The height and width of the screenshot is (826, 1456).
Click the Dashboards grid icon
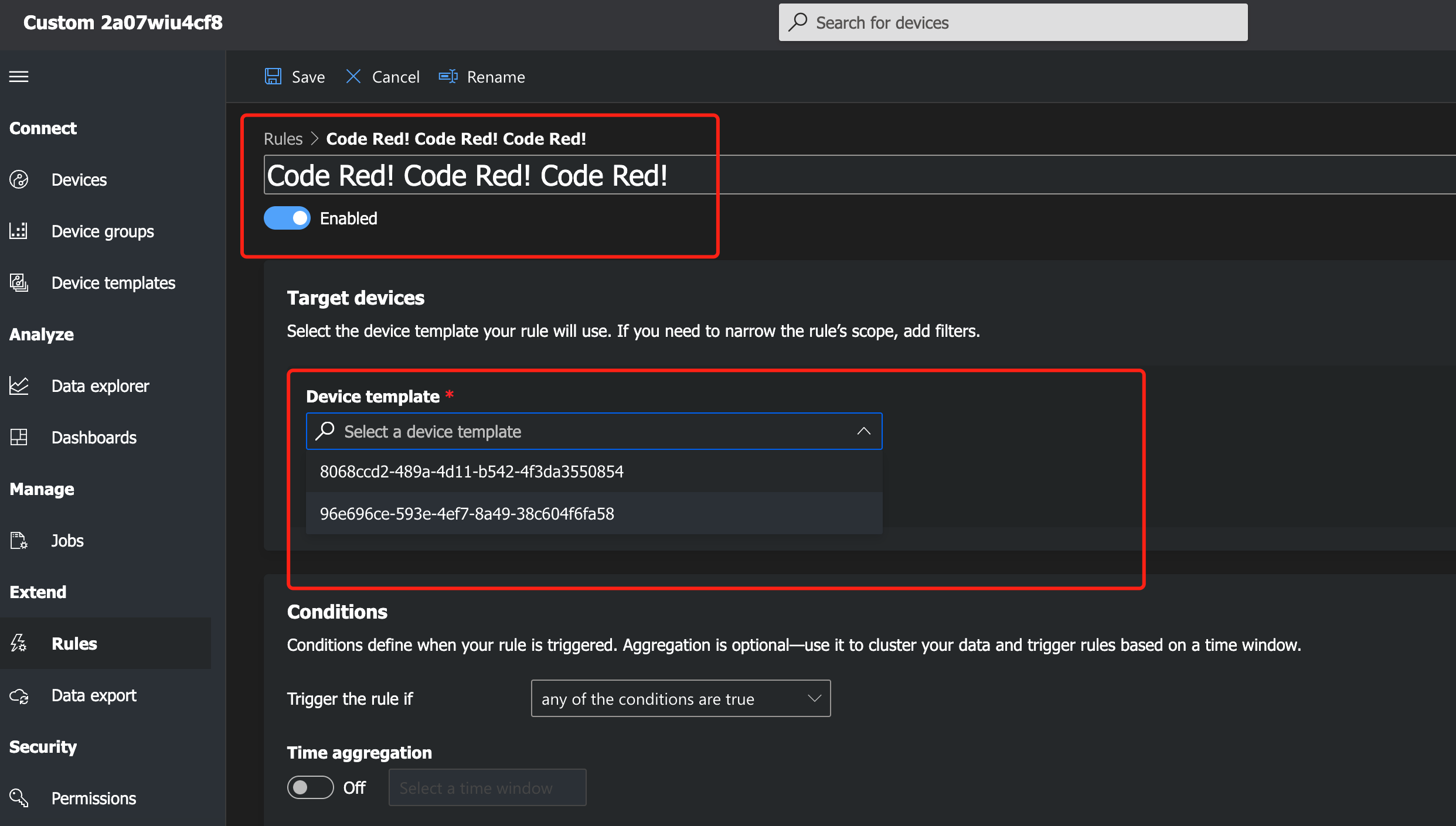pos(19,438)
